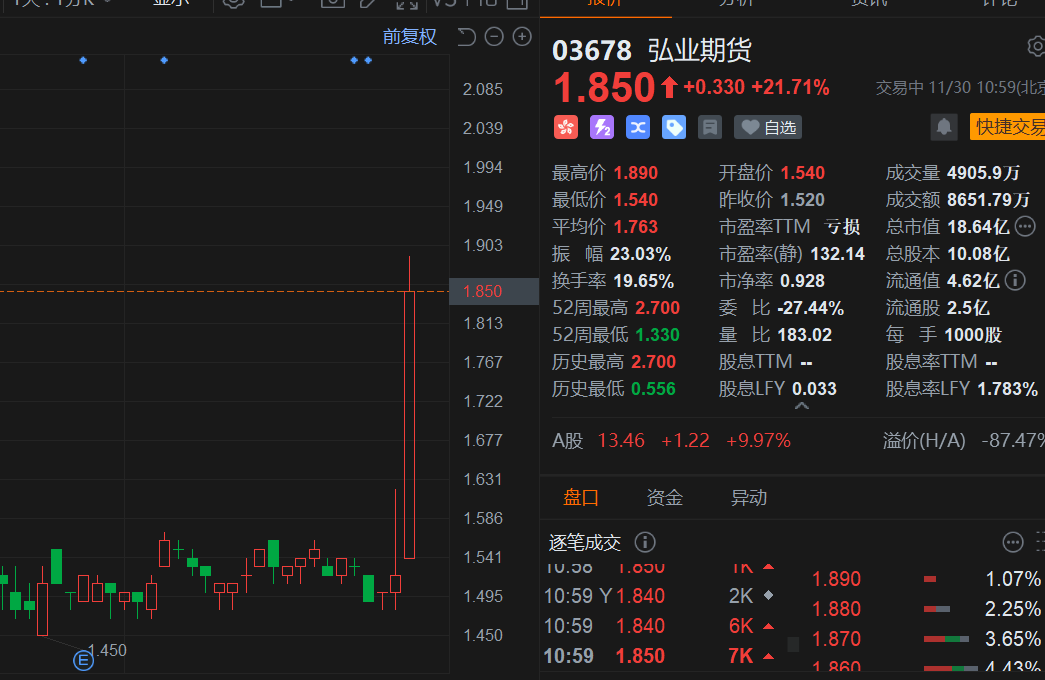Screen dimensions: 1045x680
Task: Open the grey note bookmark icon
Action: (x=710, y=127)
